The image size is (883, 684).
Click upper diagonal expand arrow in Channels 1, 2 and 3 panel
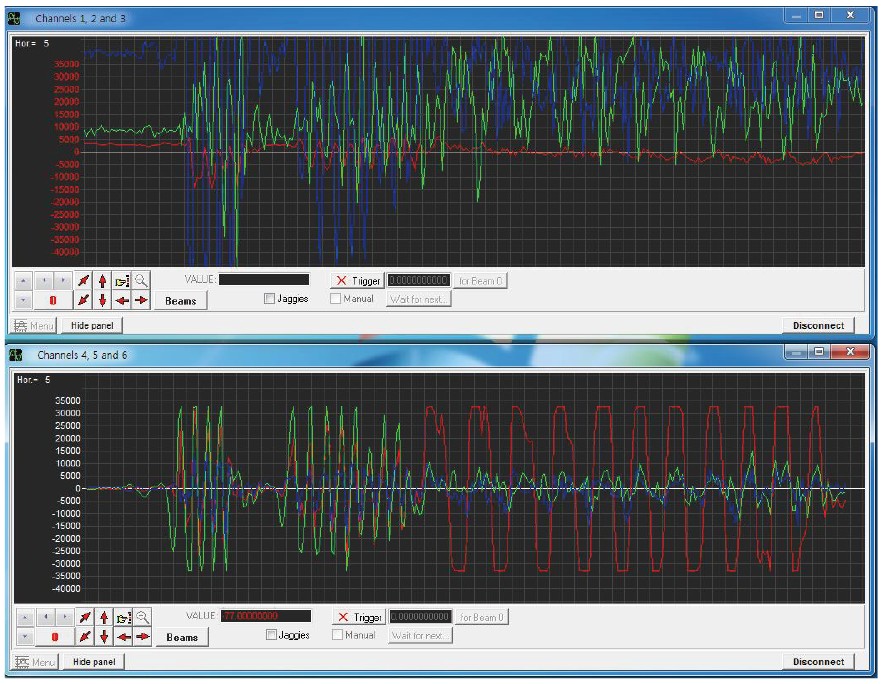coord(83,280)
